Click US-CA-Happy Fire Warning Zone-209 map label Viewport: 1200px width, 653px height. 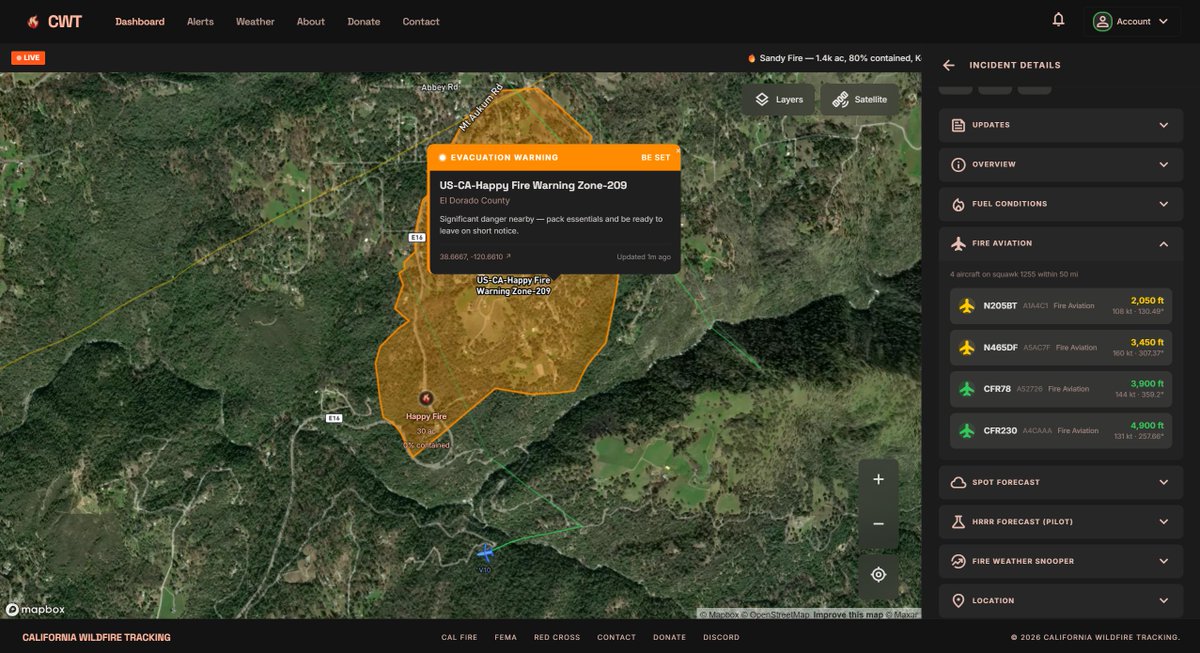coord(513,286)
